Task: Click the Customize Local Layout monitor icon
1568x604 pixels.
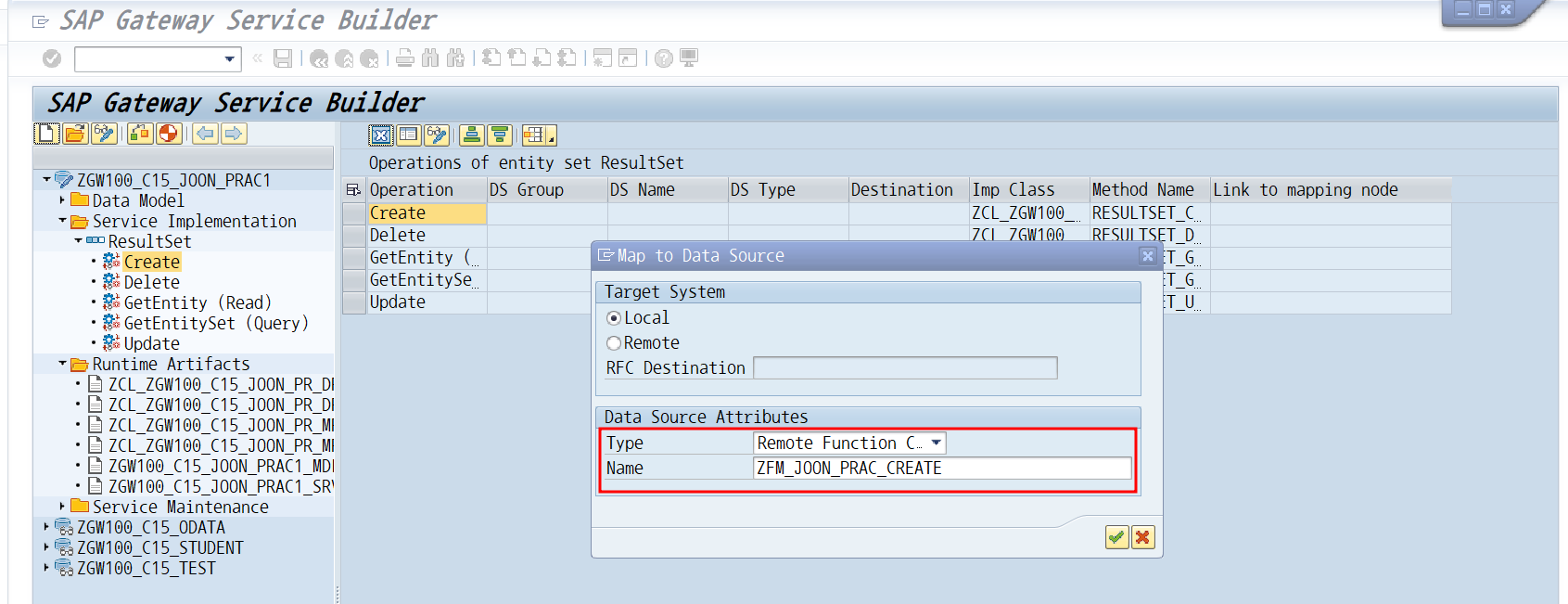Action: coord(689,58)
